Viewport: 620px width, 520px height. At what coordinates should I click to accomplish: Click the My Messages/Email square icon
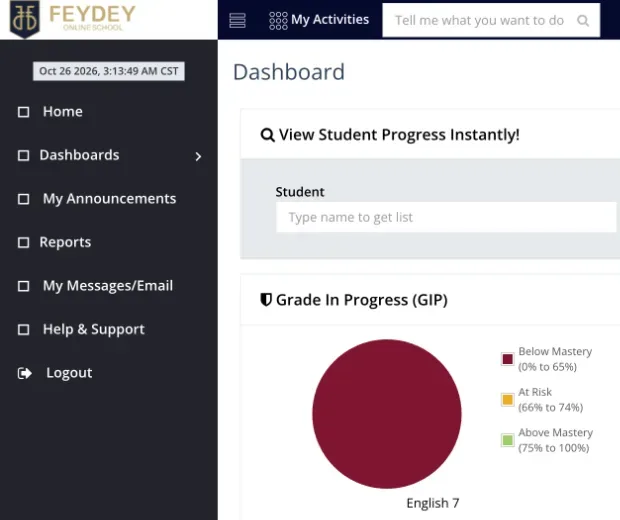pos(23,286)
